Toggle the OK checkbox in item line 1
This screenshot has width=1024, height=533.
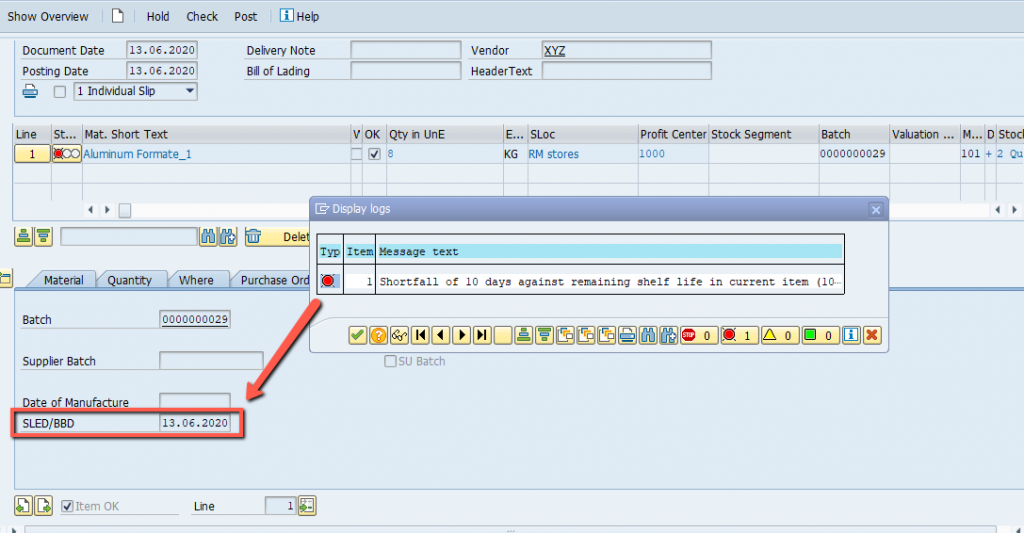click(374, 154)
